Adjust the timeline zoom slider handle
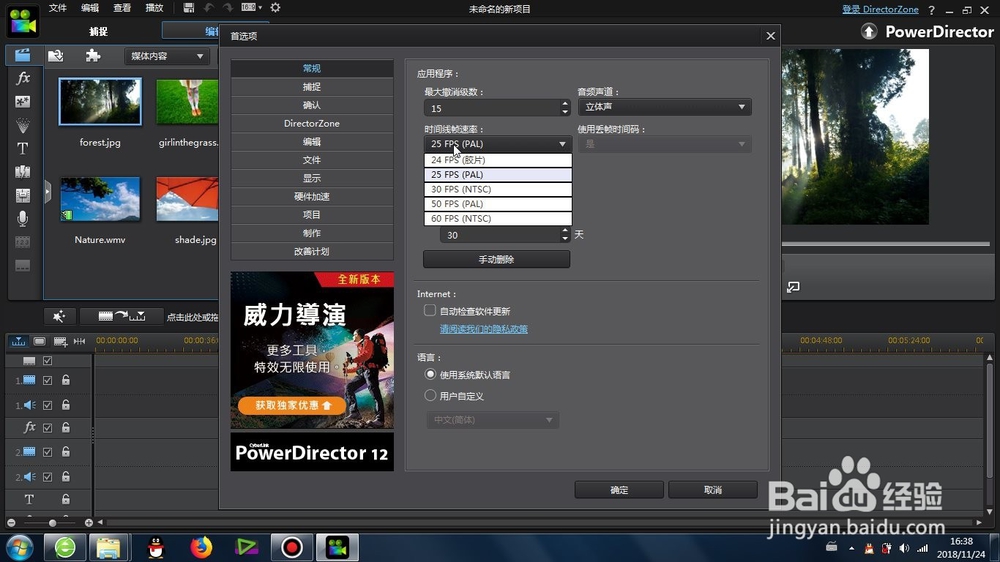This screenshot has height=562, width=1000. pos(52,523)
